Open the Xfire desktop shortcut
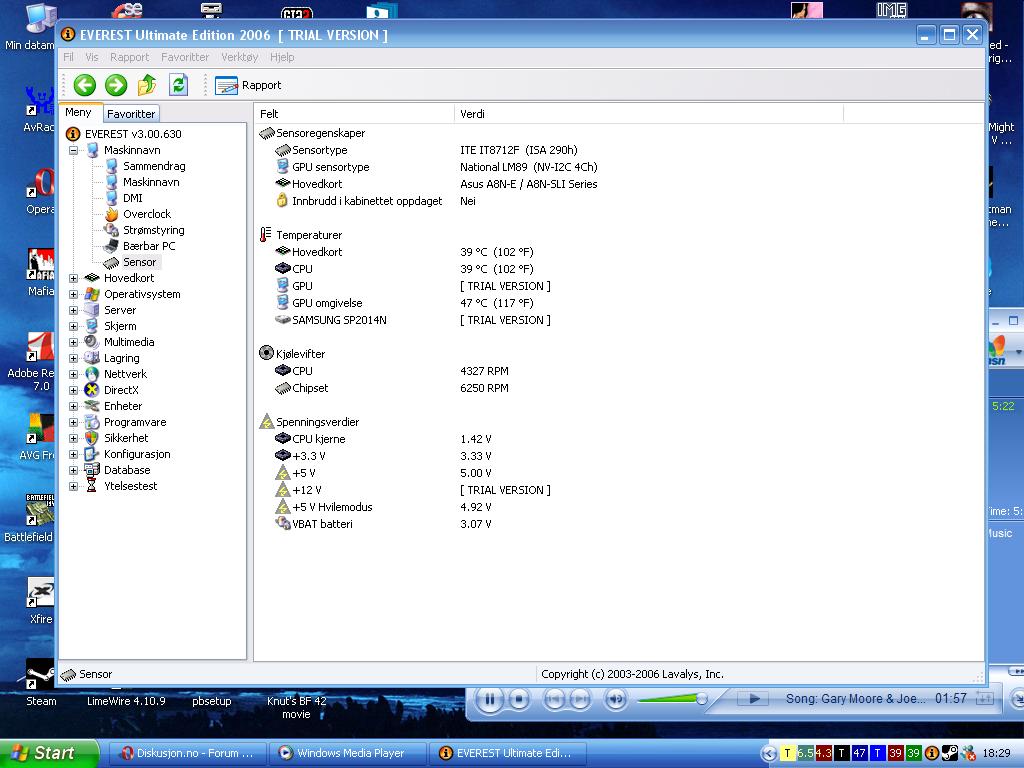1024x768 pixels. (40, 601)
